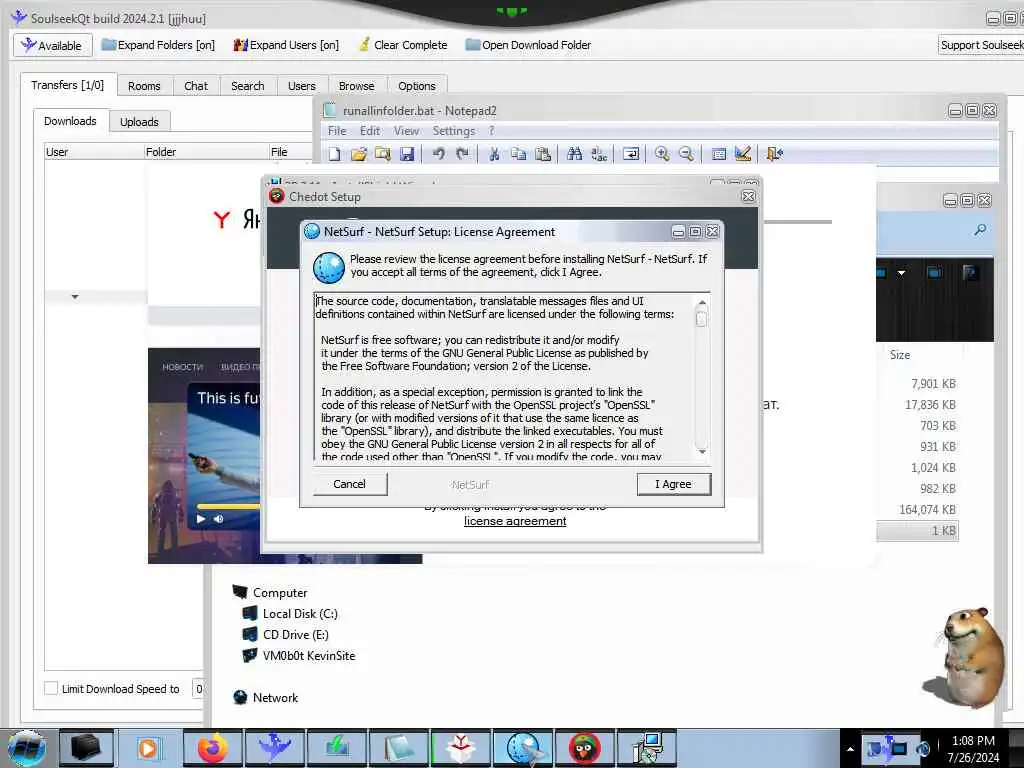Zoom out using Notepad2 magnifier minus icon
Screen dimensions: 1024x768
[x=686, y=154]
